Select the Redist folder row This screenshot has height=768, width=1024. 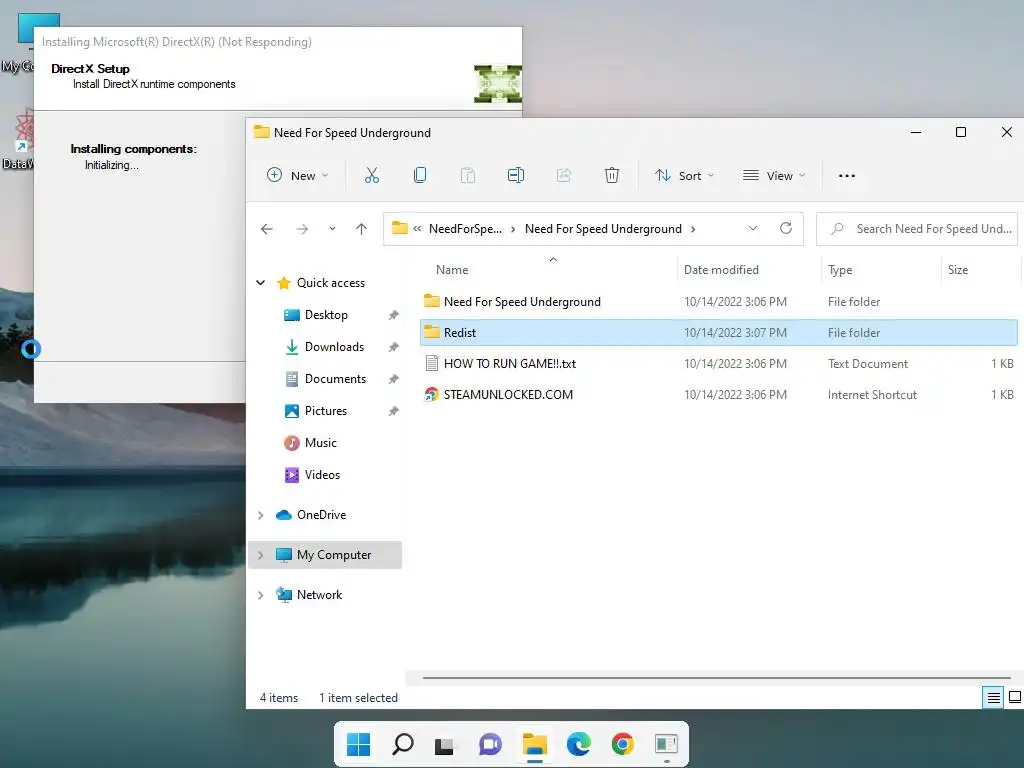click(718, 332)
